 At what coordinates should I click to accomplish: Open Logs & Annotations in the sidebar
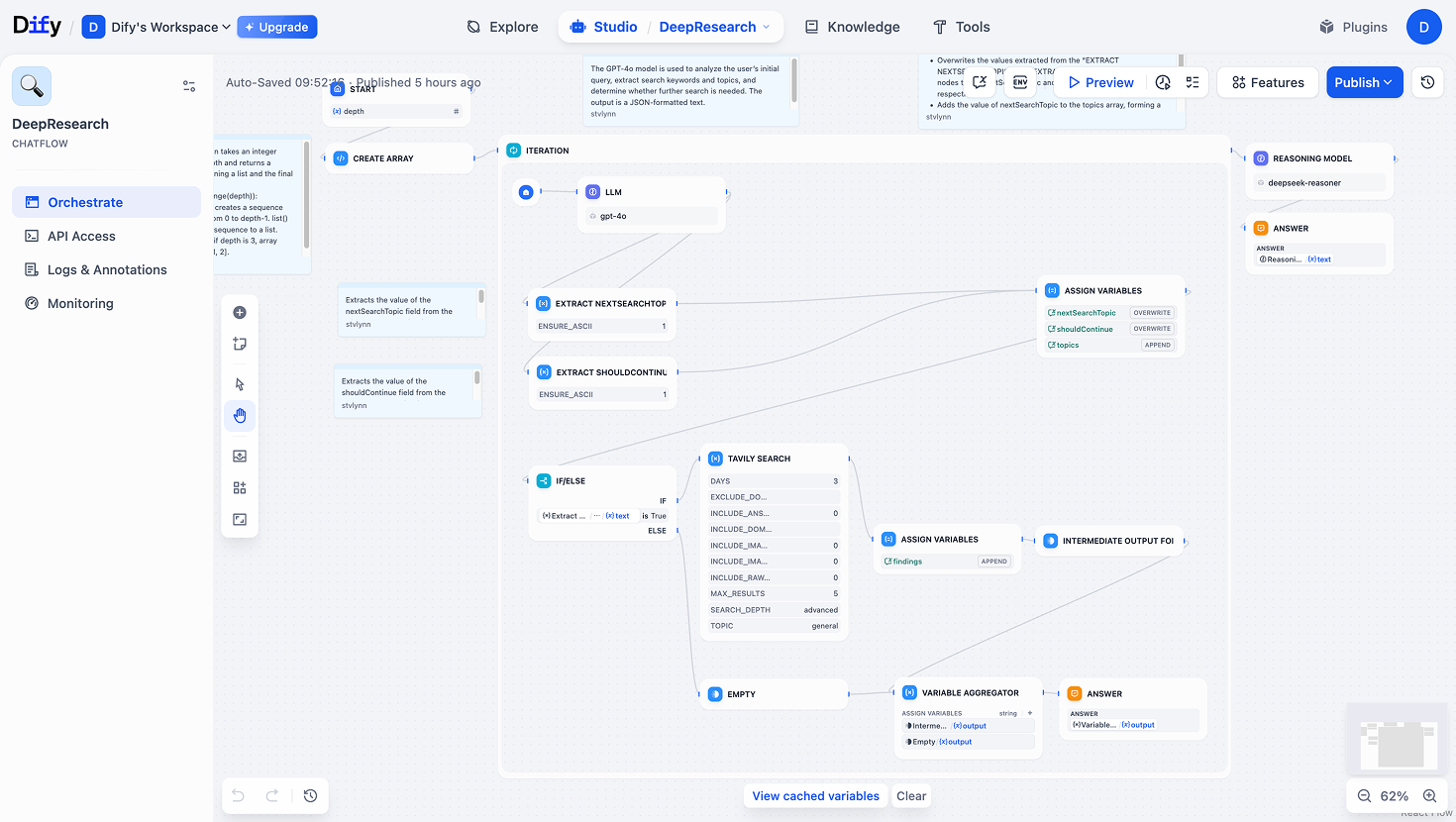(x=106, y=269)
